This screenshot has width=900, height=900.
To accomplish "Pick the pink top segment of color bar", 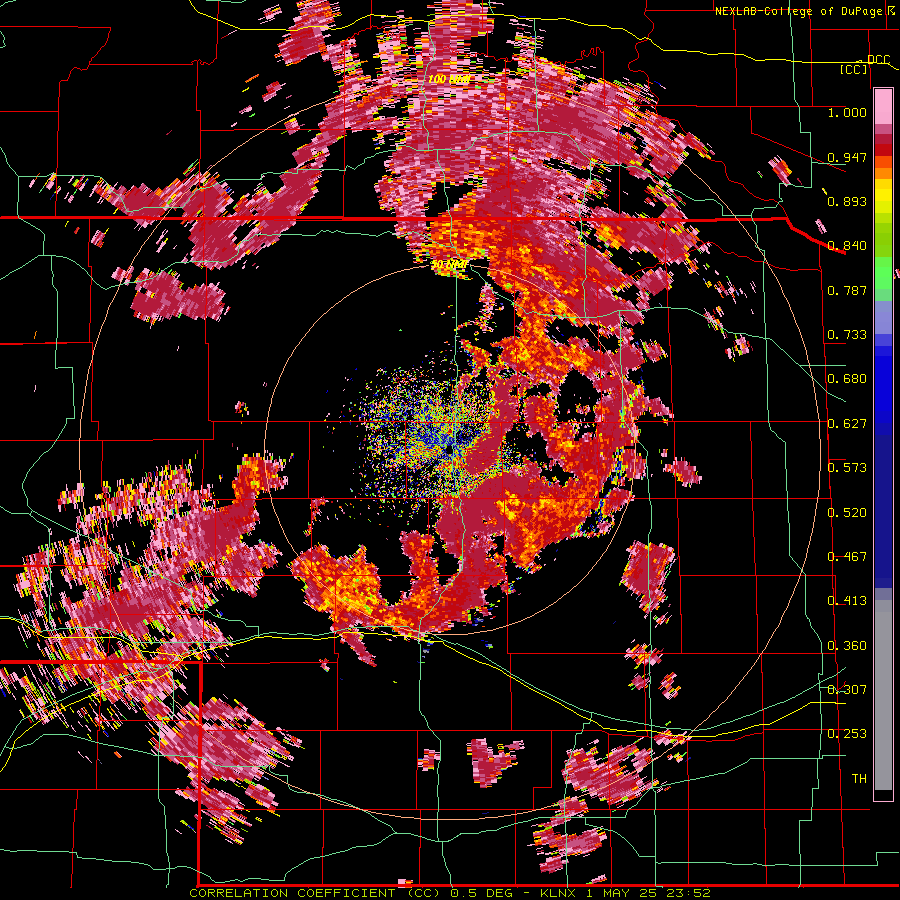I will click(883, 106).
